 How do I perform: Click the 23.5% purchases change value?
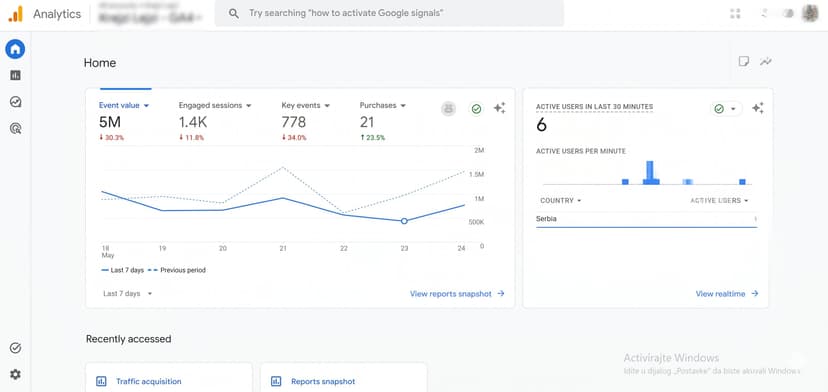click(372, 138)
